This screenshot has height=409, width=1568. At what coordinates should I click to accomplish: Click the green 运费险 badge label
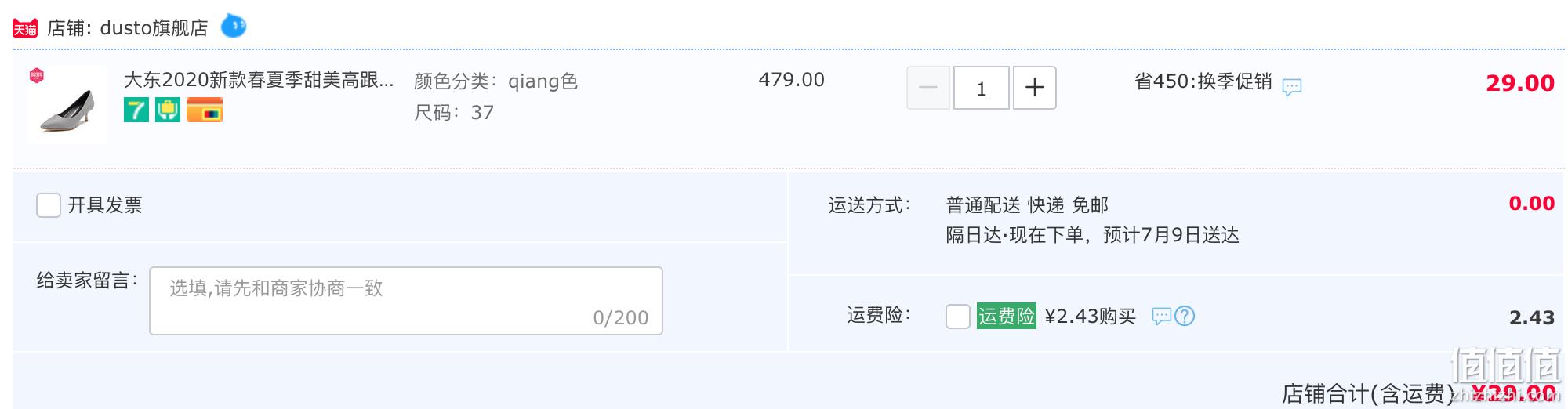pyautogui.click(x=1007, y=316)
